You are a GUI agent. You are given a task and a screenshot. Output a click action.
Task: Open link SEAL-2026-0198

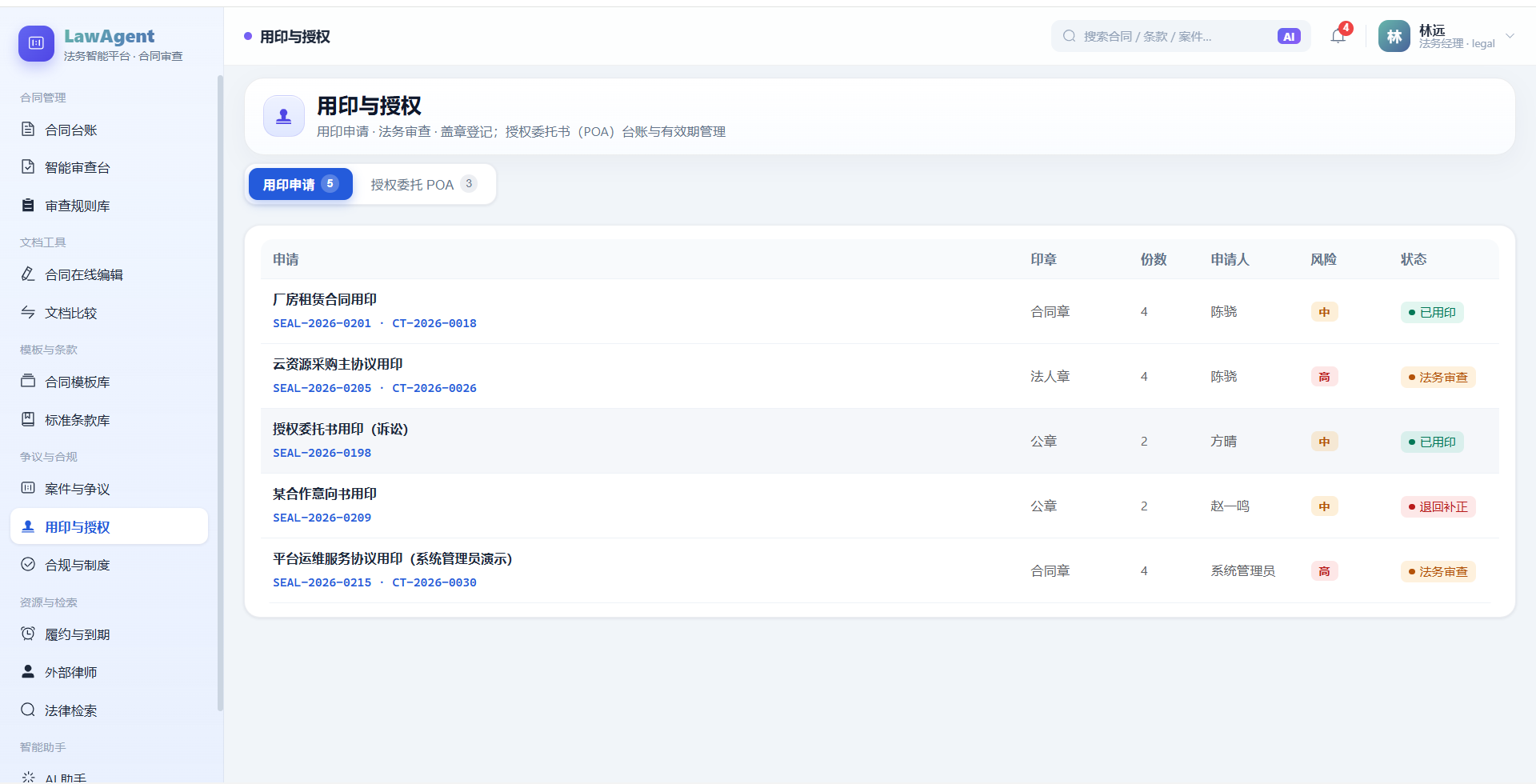point(322,453)
